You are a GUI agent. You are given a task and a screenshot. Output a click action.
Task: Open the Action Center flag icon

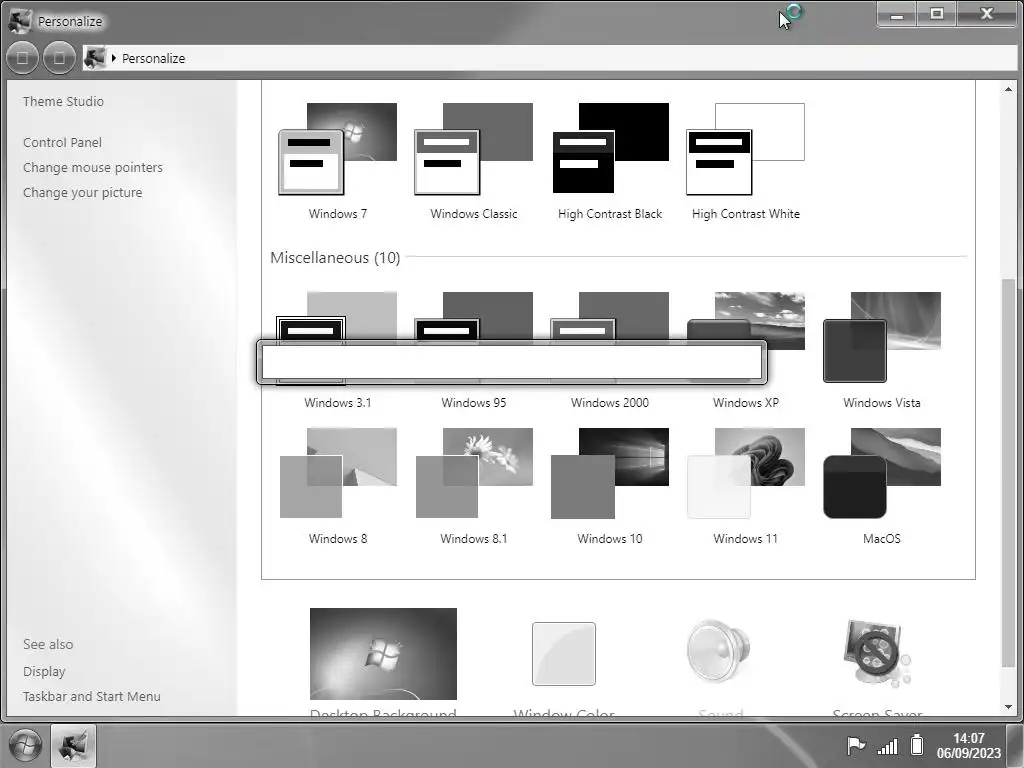pyautogui.click(x=856, y=745)
